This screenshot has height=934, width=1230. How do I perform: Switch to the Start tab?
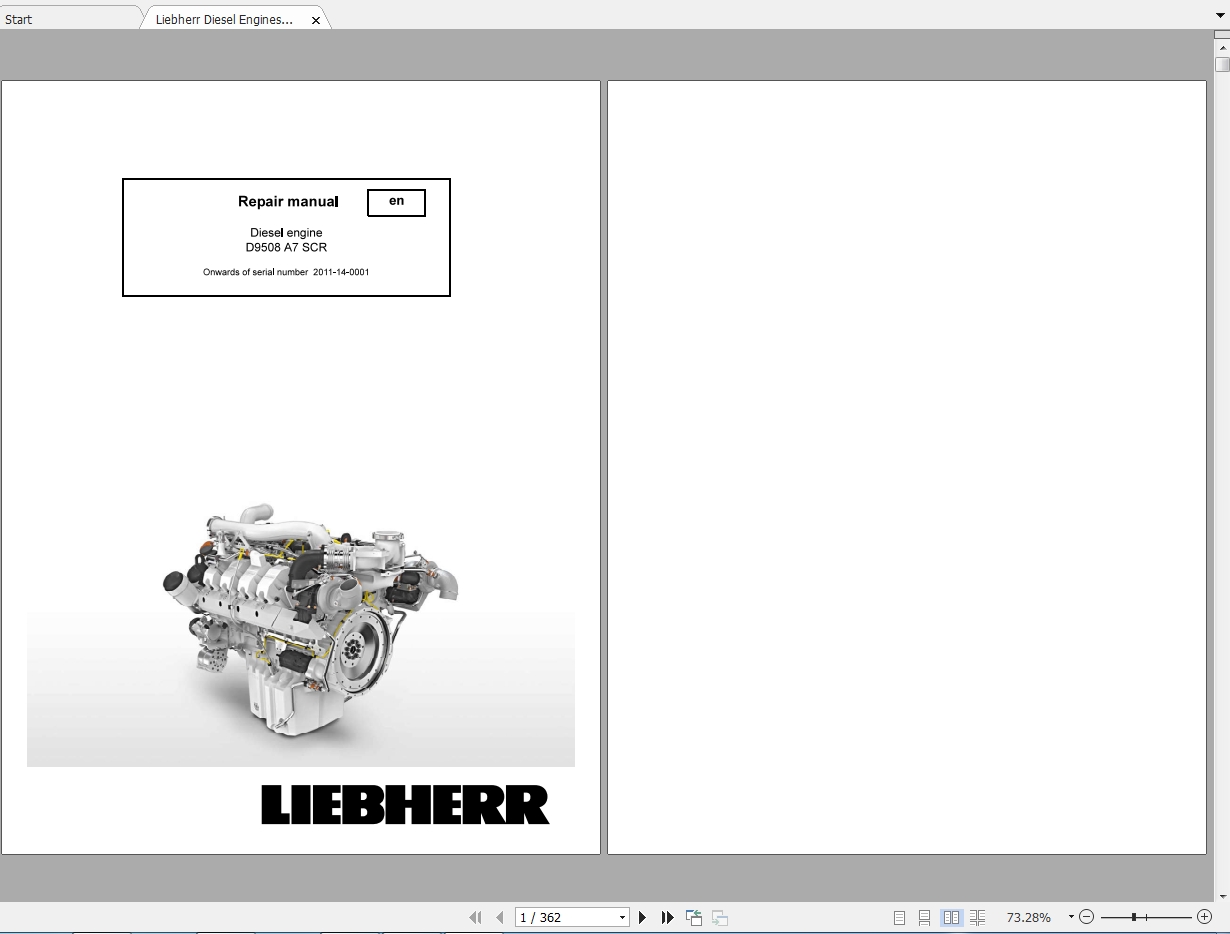click(x=60, y=18)
